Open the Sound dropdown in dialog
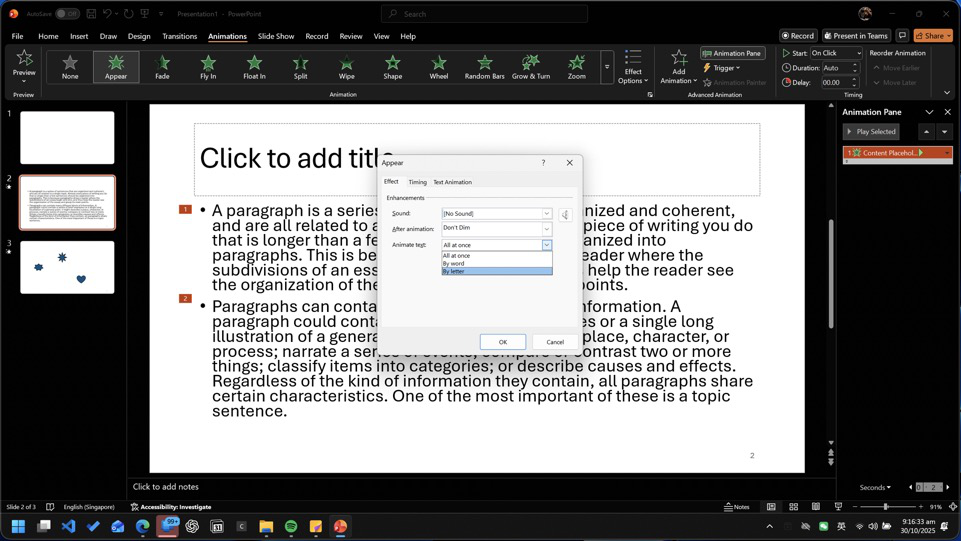The width and height of the screenshot is (961, 541). pos(547,214)
